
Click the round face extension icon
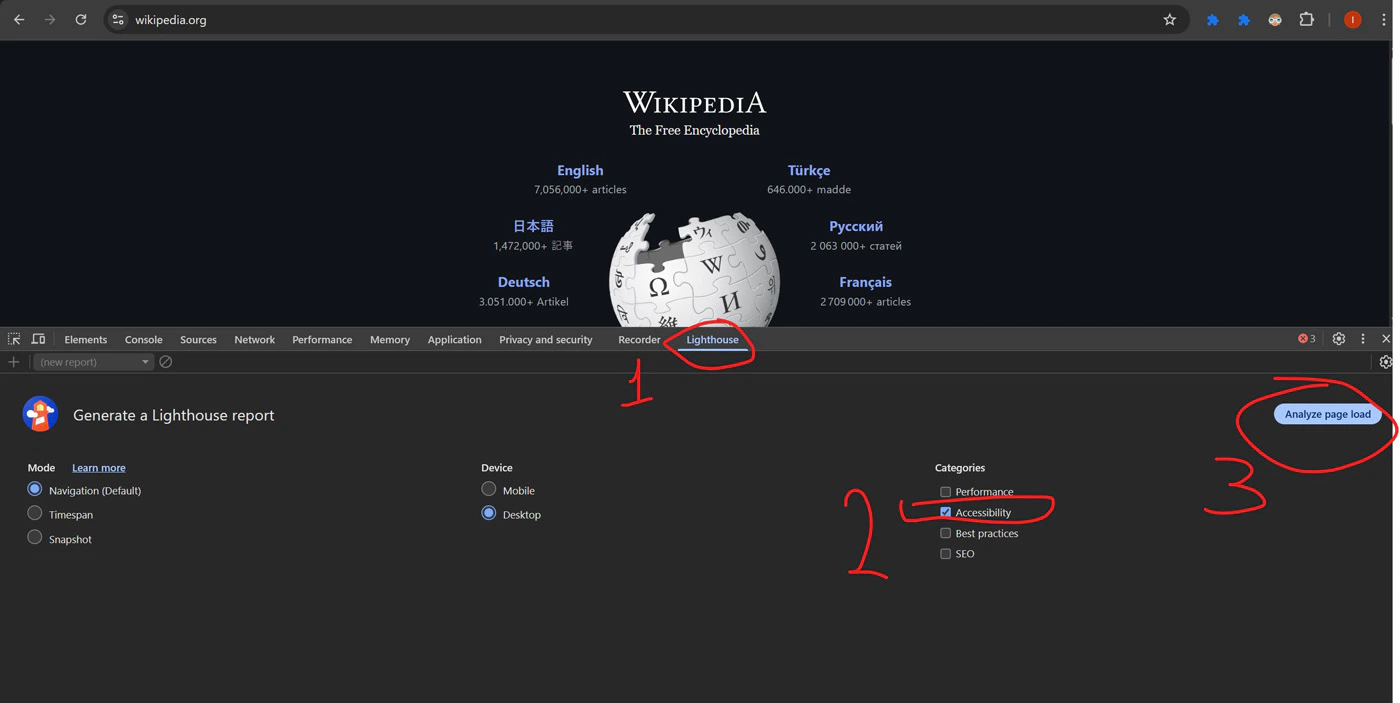1275,19
